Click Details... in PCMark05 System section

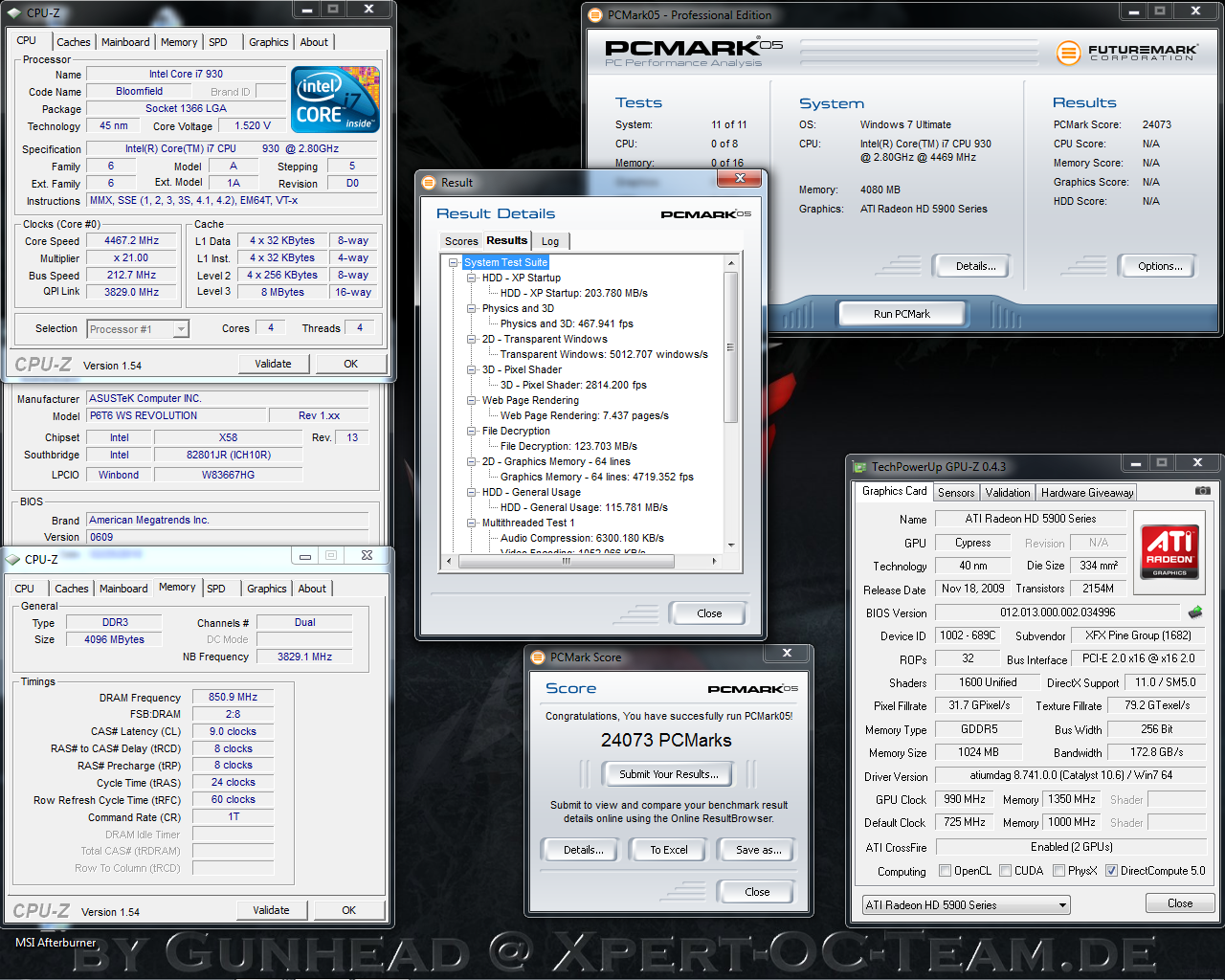click(x=975, y=266)
